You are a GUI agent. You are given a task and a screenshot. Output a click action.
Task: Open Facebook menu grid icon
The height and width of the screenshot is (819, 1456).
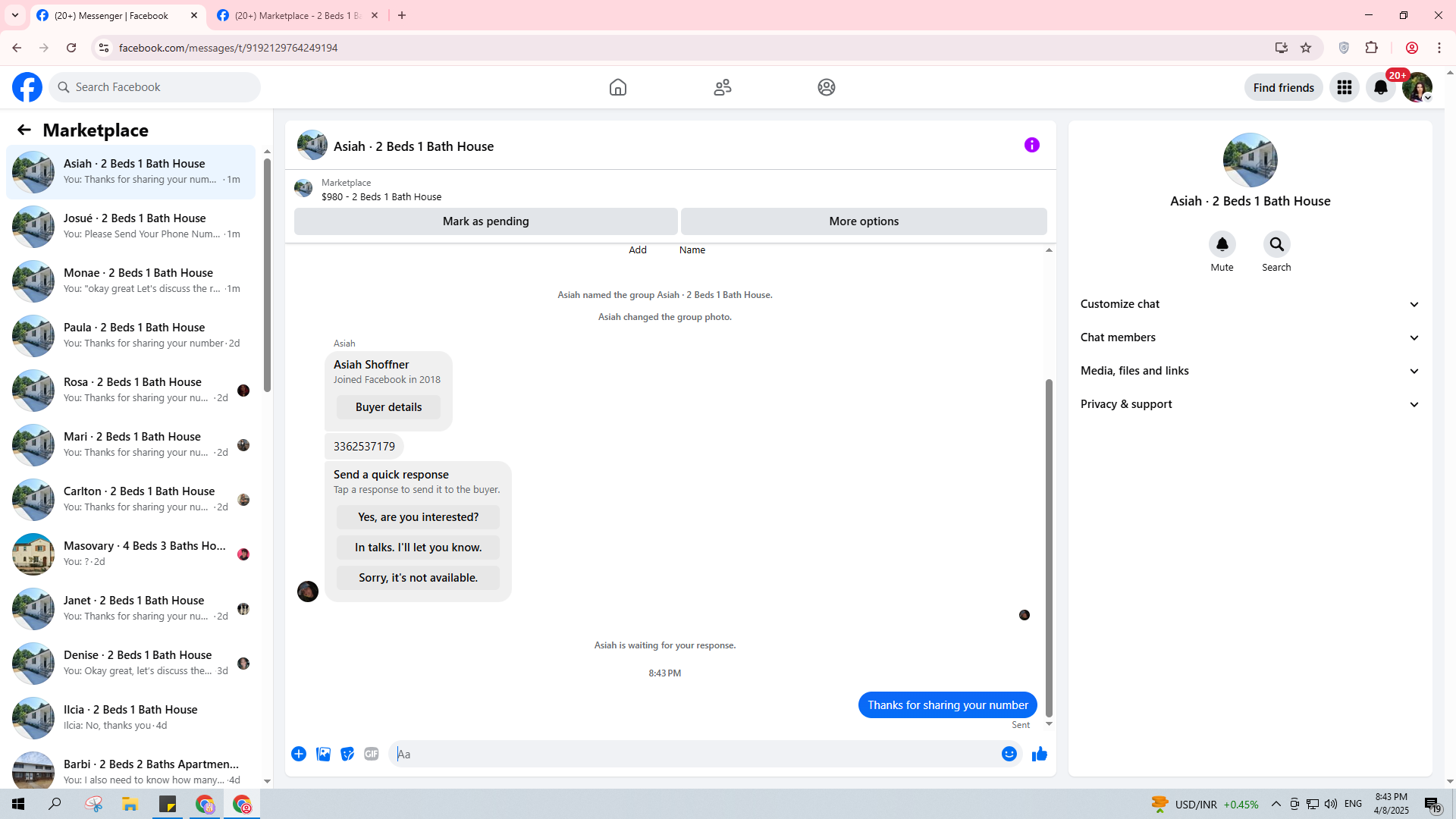1344,88
